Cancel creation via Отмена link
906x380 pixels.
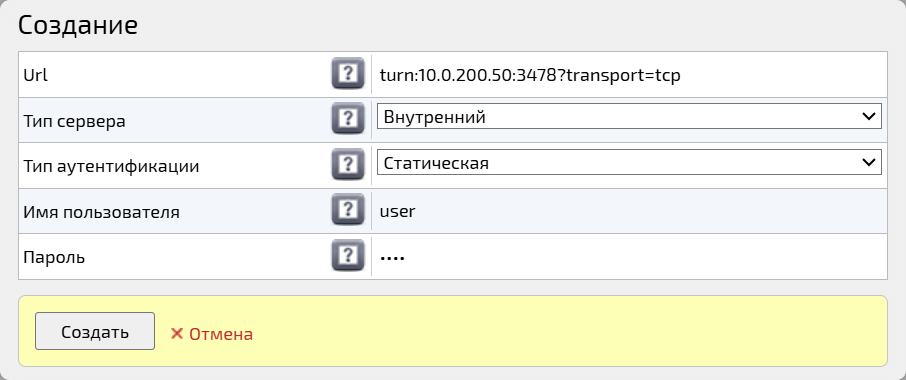pyautogui.click(x=221, y=334)
